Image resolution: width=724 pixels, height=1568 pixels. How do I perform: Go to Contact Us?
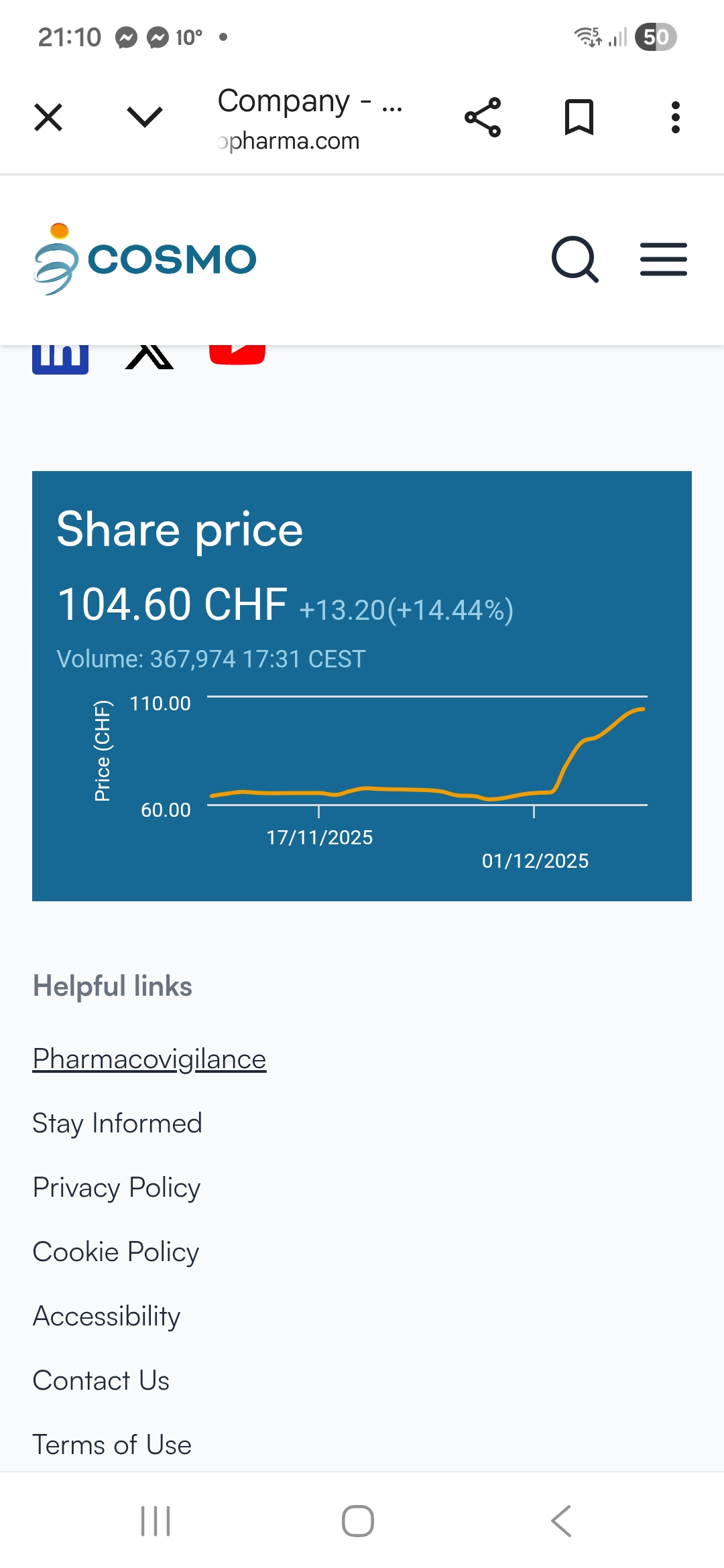[x=101, y=1381]
